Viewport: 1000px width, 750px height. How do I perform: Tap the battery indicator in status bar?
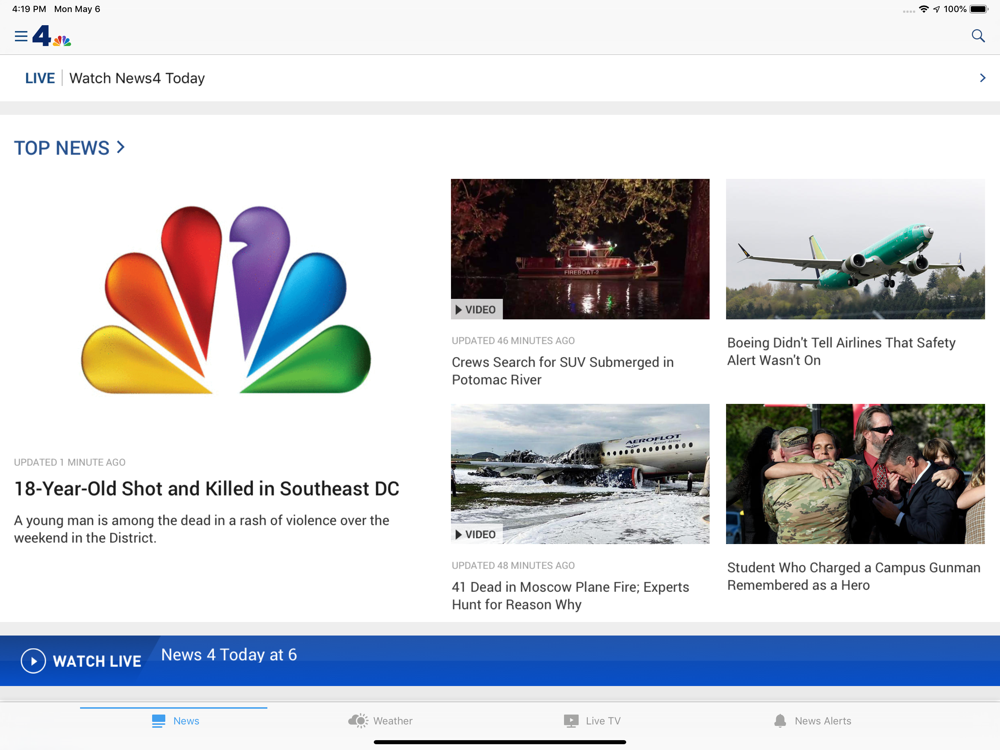click(x=979, y=9)
